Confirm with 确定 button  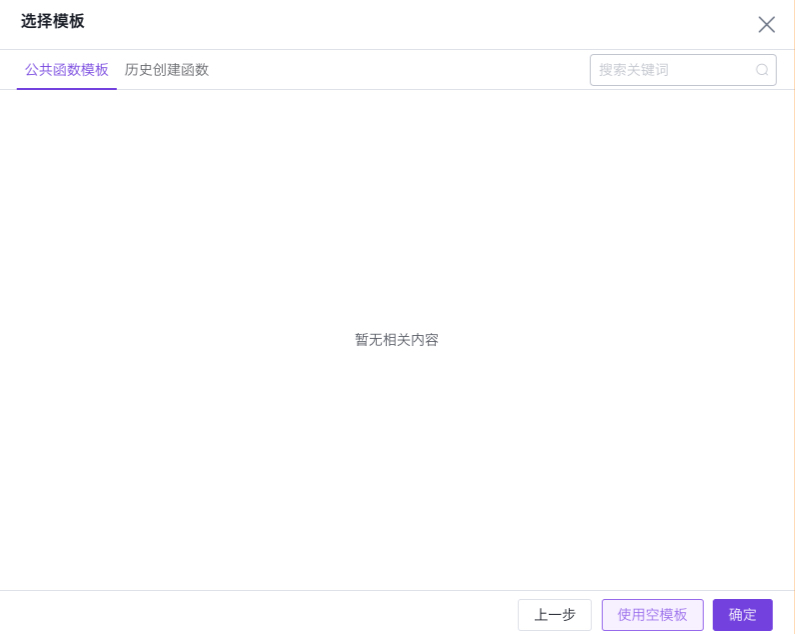pyautogui.click(x=742, y=615)
